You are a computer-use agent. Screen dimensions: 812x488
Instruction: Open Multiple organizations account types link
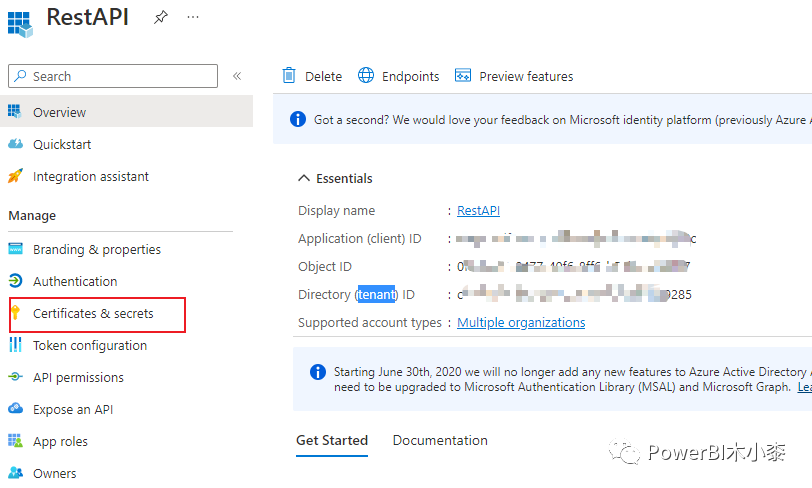[521, 322]
